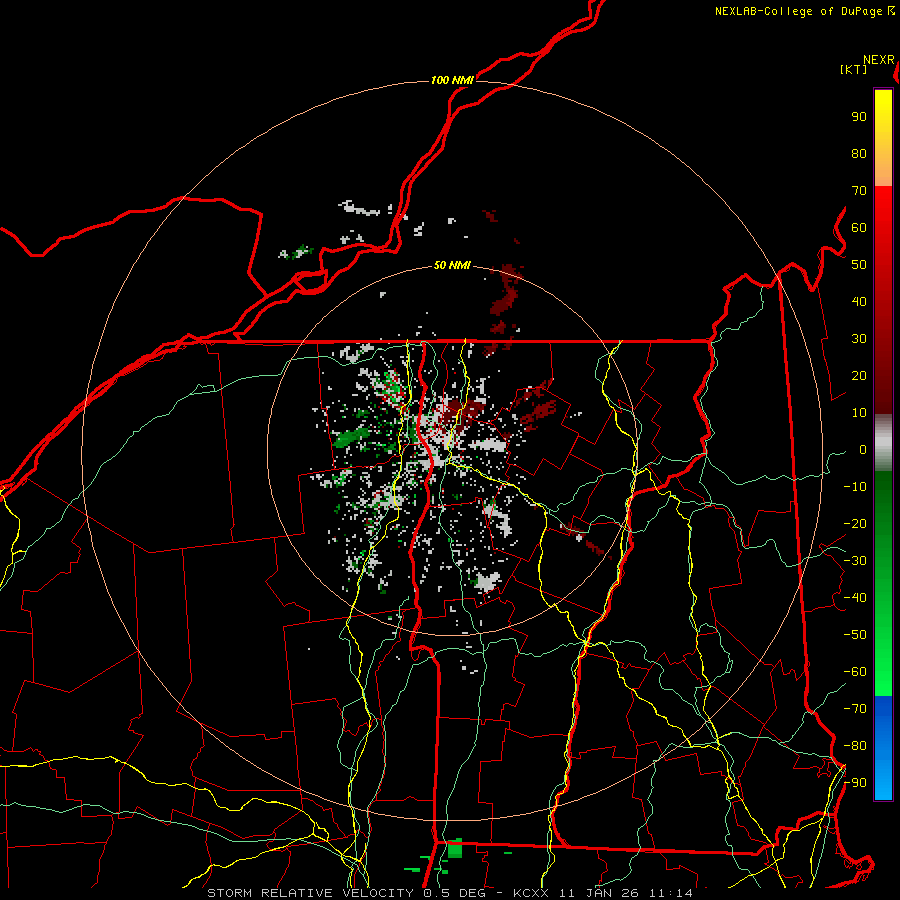Click the -40 value on the velocity scale
Screen dimensions: 900x900
pyautogui.click(x=855, y=598)
